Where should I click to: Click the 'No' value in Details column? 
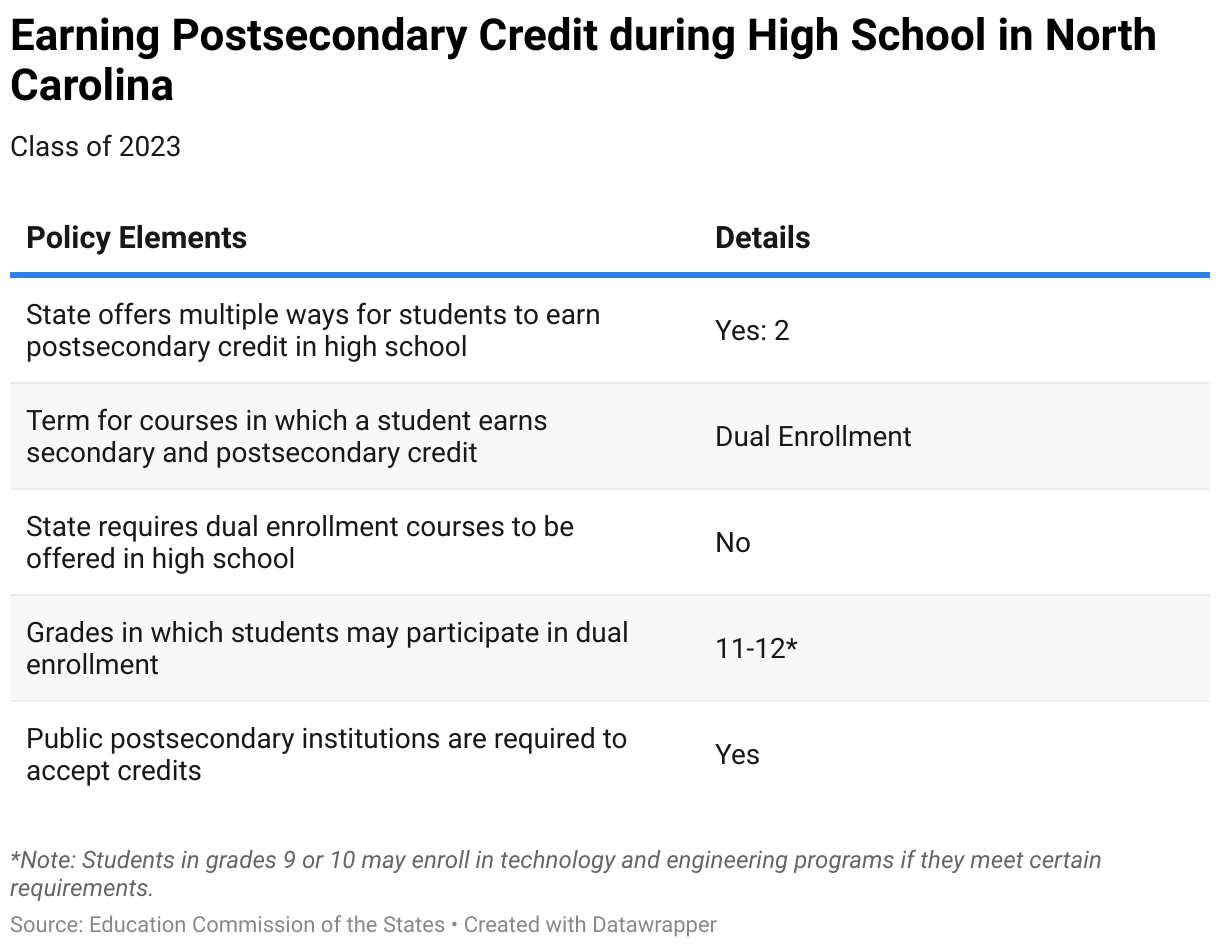(x=732, y=543)
